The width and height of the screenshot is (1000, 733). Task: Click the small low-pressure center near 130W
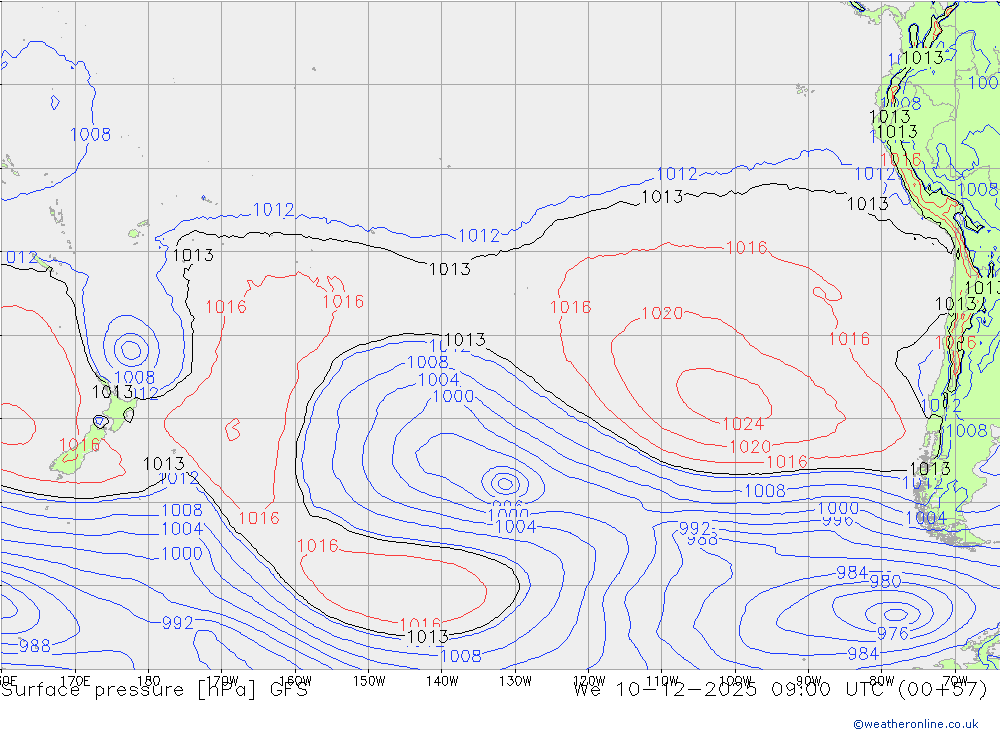(503, 481)
